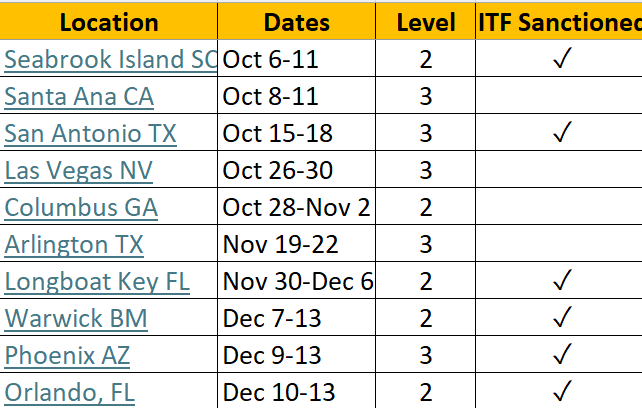This screenshot has height=408, width=642.
Task: Click the Longboat Key ITF checkmark
Action: 562,280
